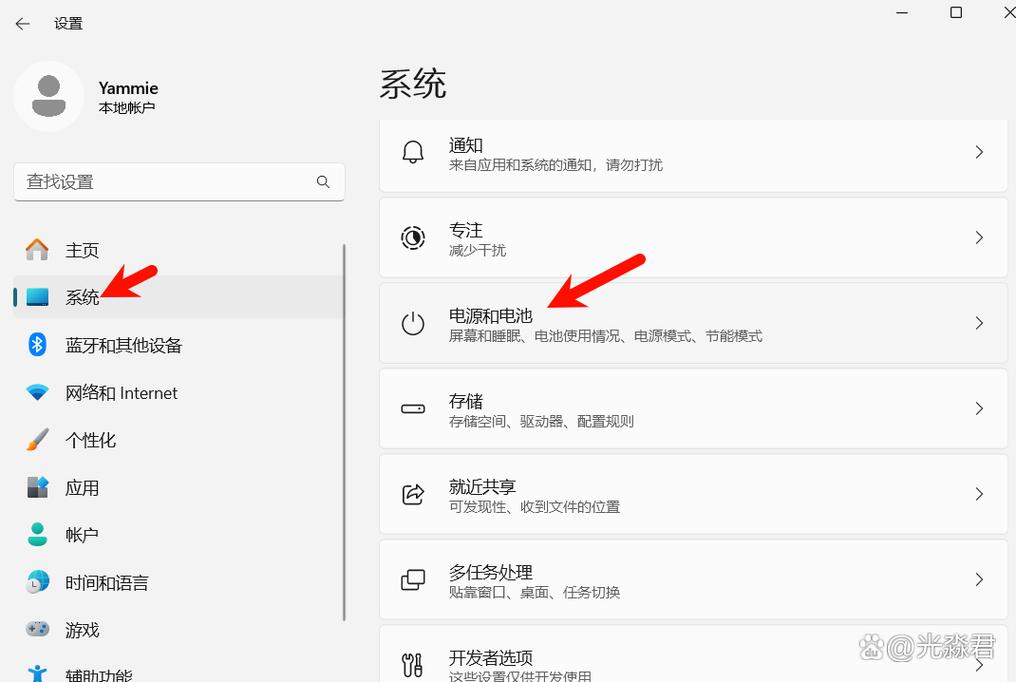The height and width of the screenshot is (682, 1016).
Task: Click the network and Internet Wi-Fi icon
Action: [x=36, y=392]
